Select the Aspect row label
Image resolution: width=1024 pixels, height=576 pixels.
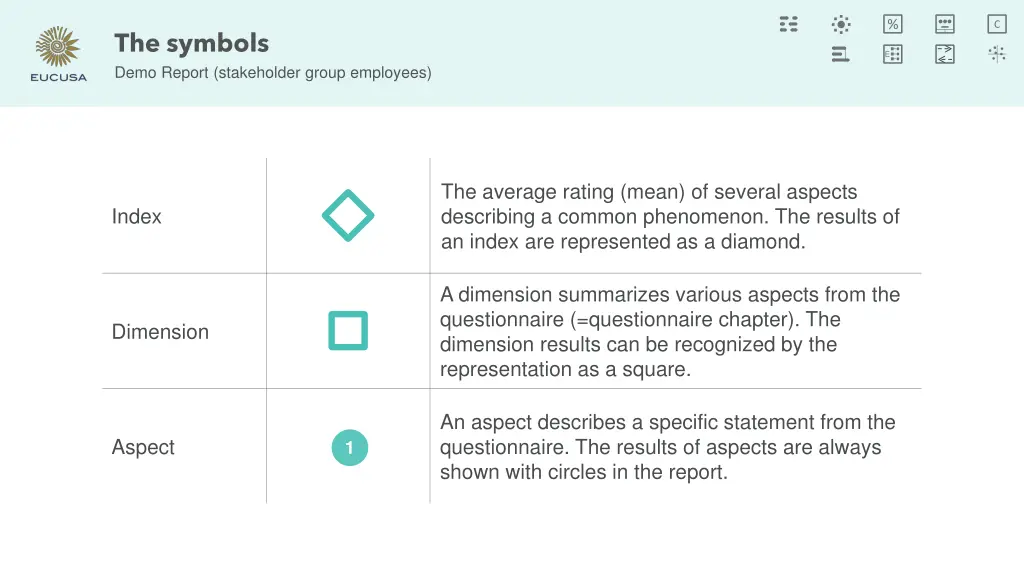pos(143,447)
